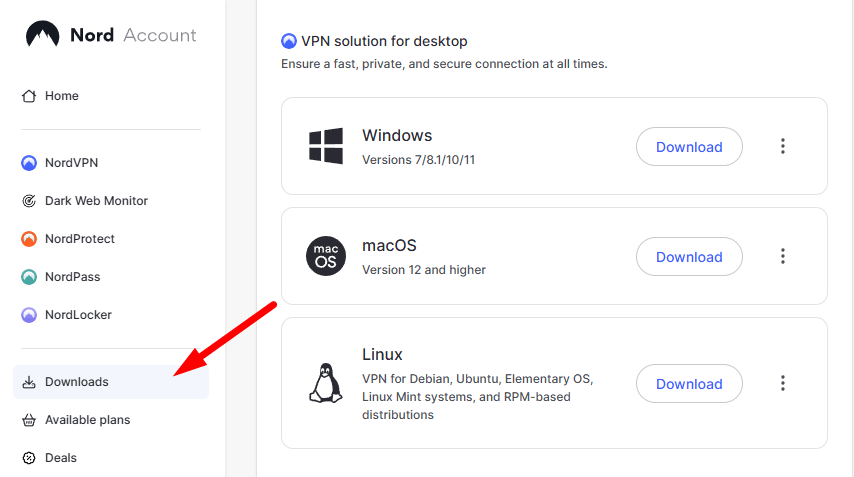Image resolution: width=854 pixels, height=477 pixels.
Task: Click the NordProtect sidebar icon
Action: pos(29,239)
